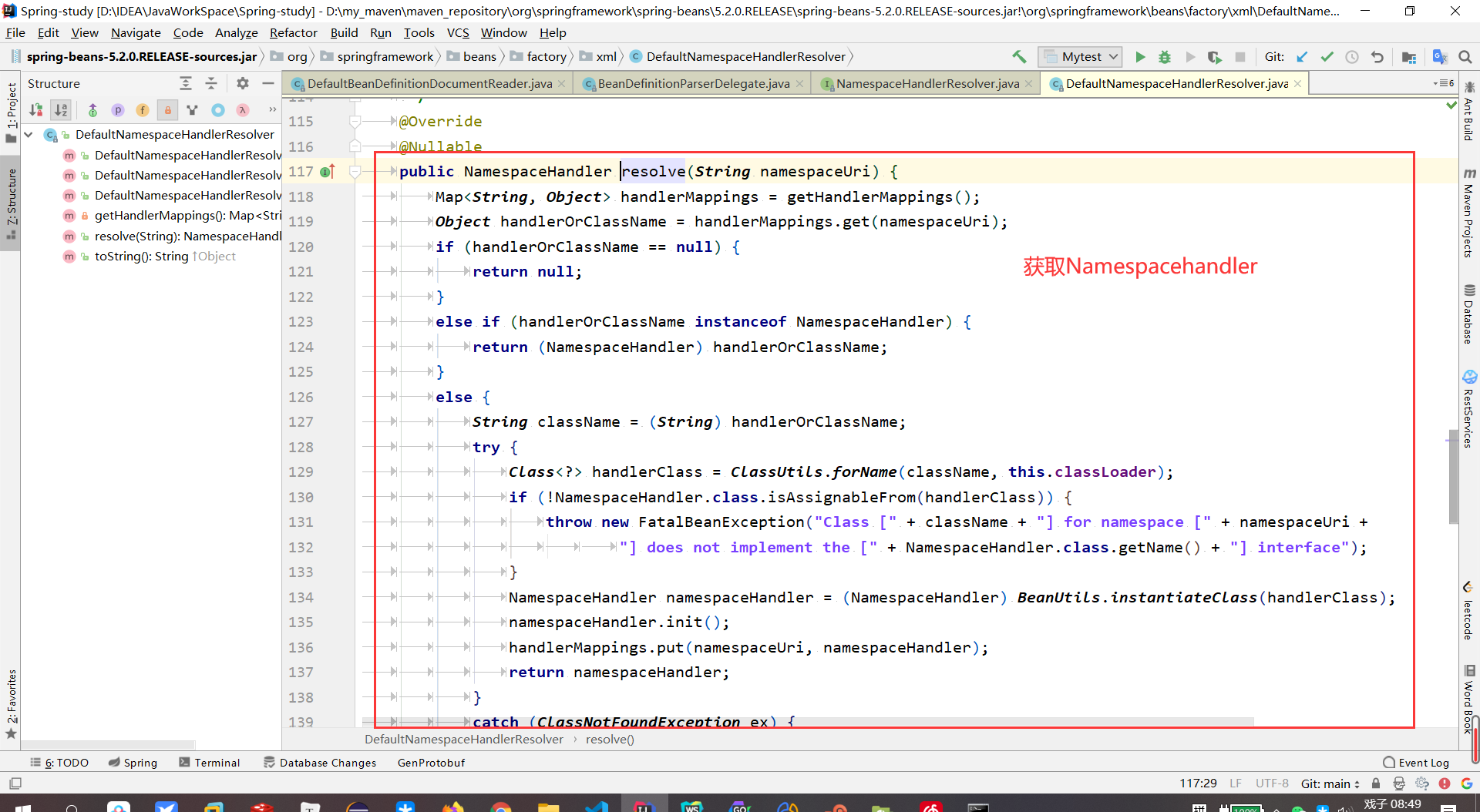Viewport: 1480px width, 812px height.
Task: Select resolve() in the bottom breadcrumb
Action: point(610,739)
